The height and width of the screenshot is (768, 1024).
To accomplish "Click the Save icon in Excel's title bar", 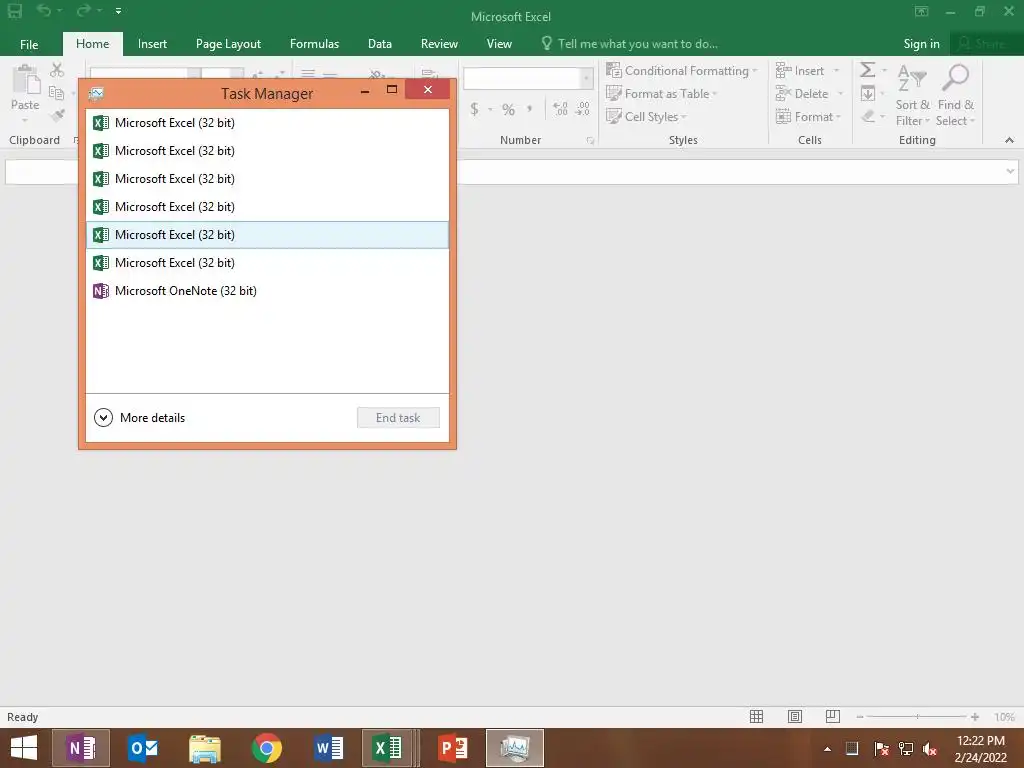I will (14, 10).
